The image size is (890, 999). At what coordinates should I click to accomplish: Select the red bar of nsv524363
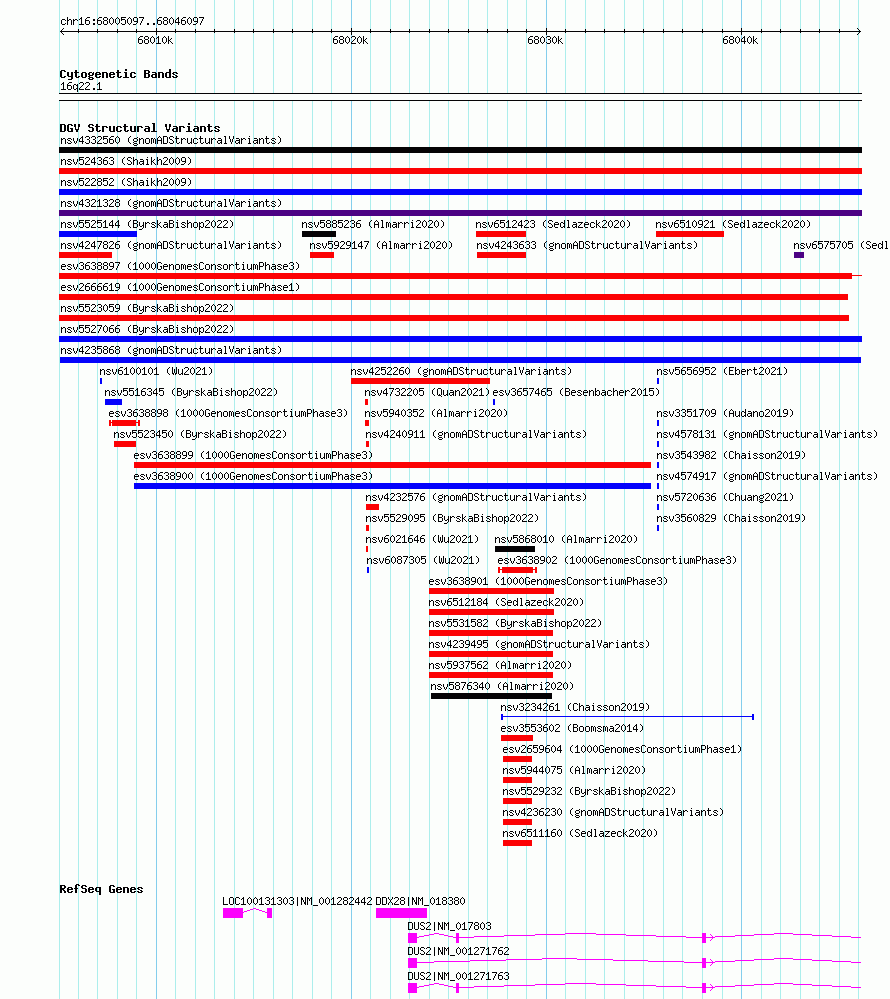[x=461, y=171]
